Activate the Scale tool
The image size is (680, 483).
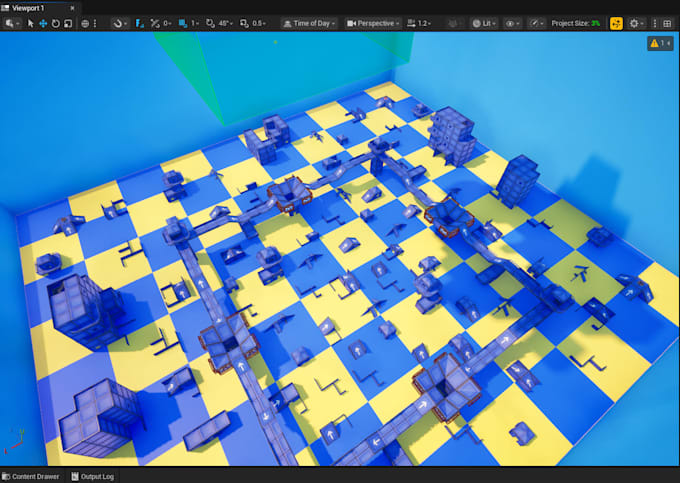click(x=68, y=23)
